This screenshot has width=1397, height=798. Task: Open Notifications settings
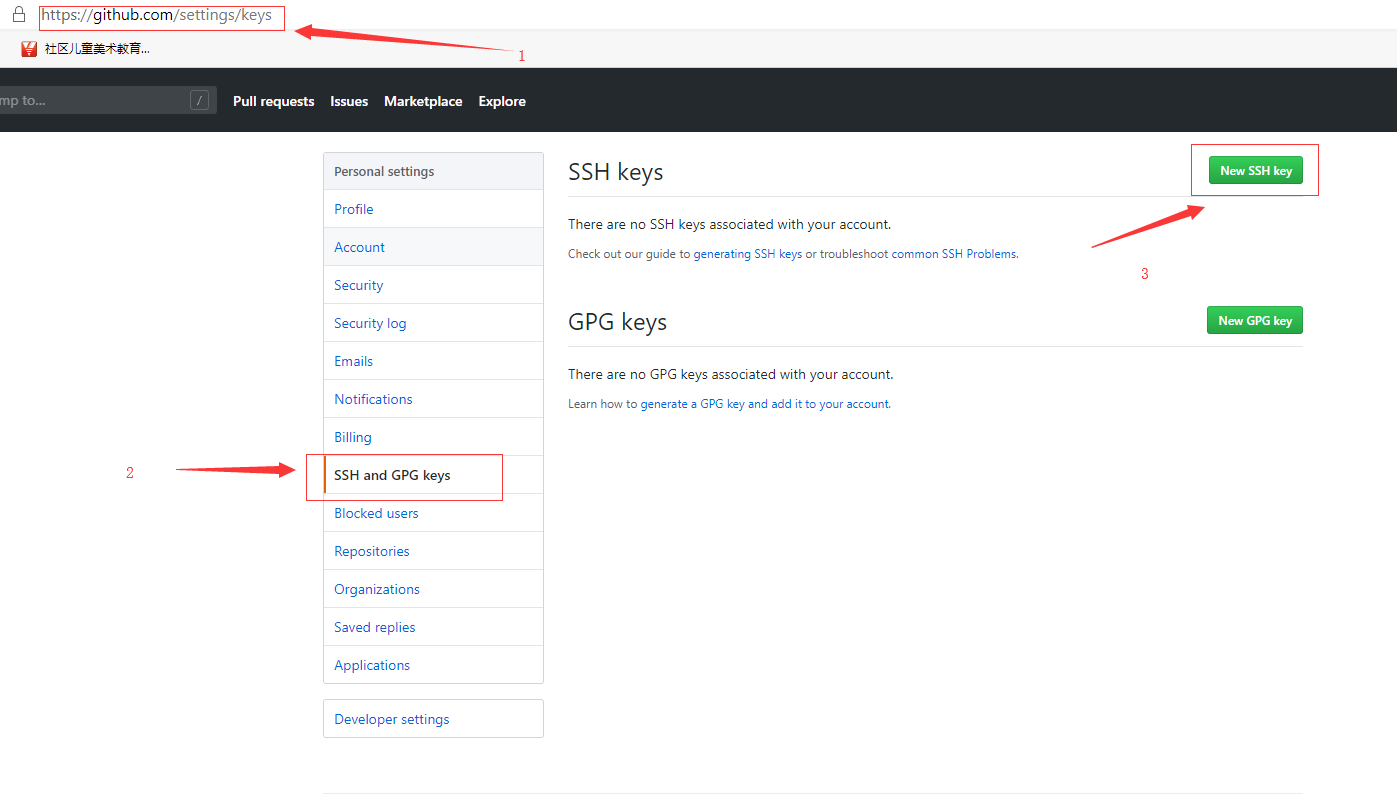coord(433,399)
